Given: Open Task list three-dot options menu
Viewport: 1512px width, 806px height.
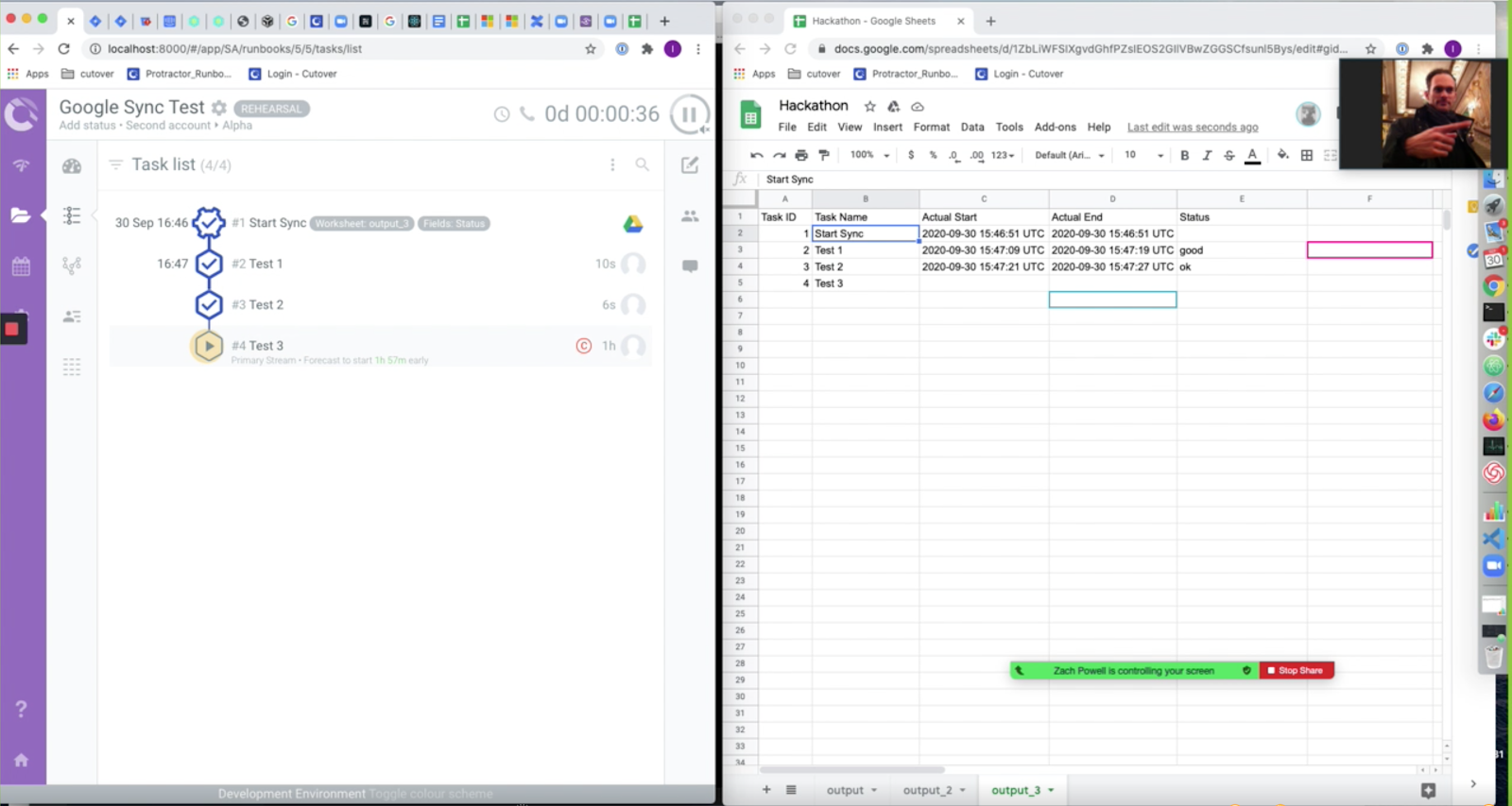Looking at the screenshot, I should tap(612, 164).
